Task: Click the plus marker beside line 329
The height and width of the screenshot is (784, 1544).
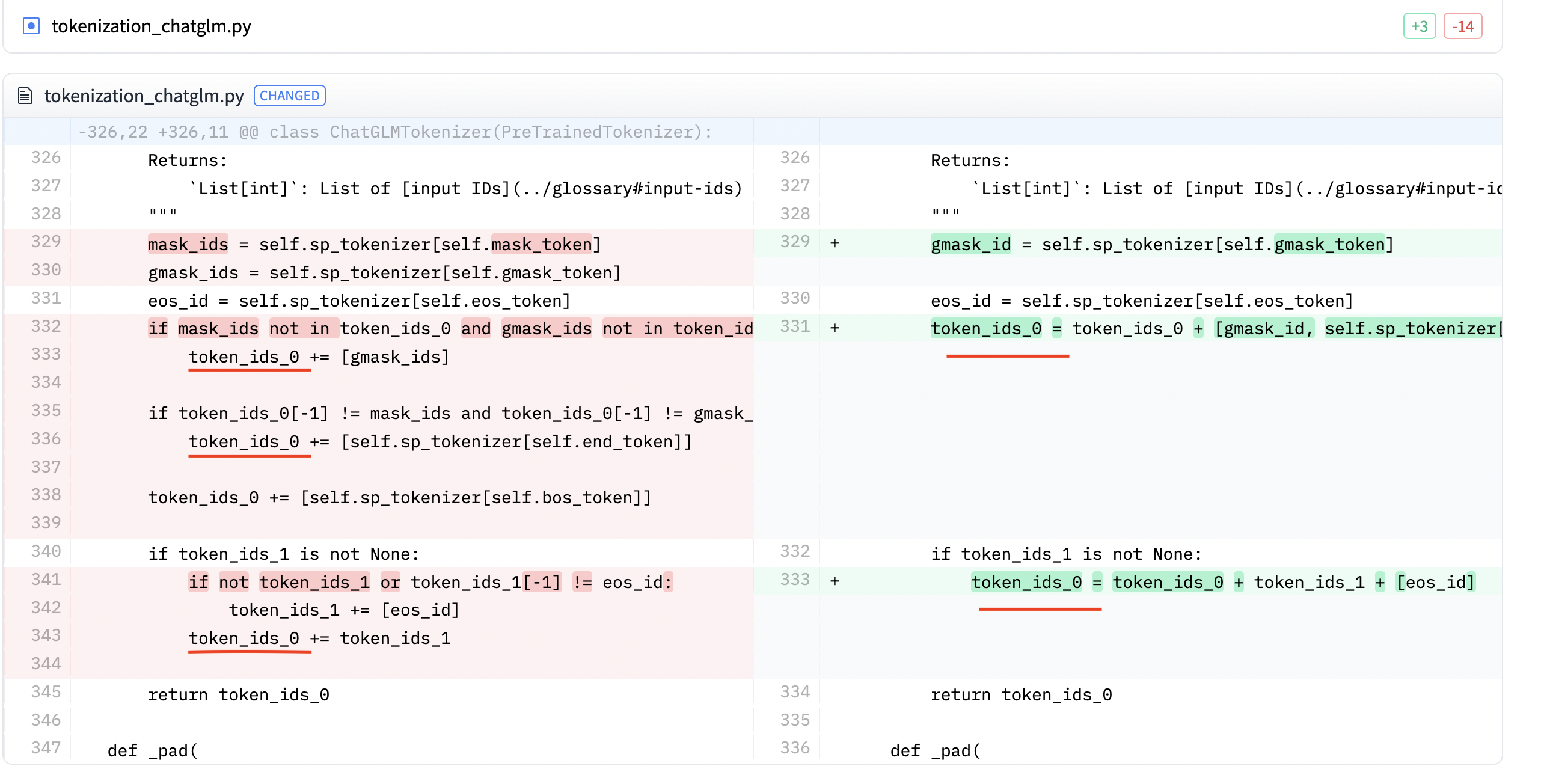Action: pos(835,242)
